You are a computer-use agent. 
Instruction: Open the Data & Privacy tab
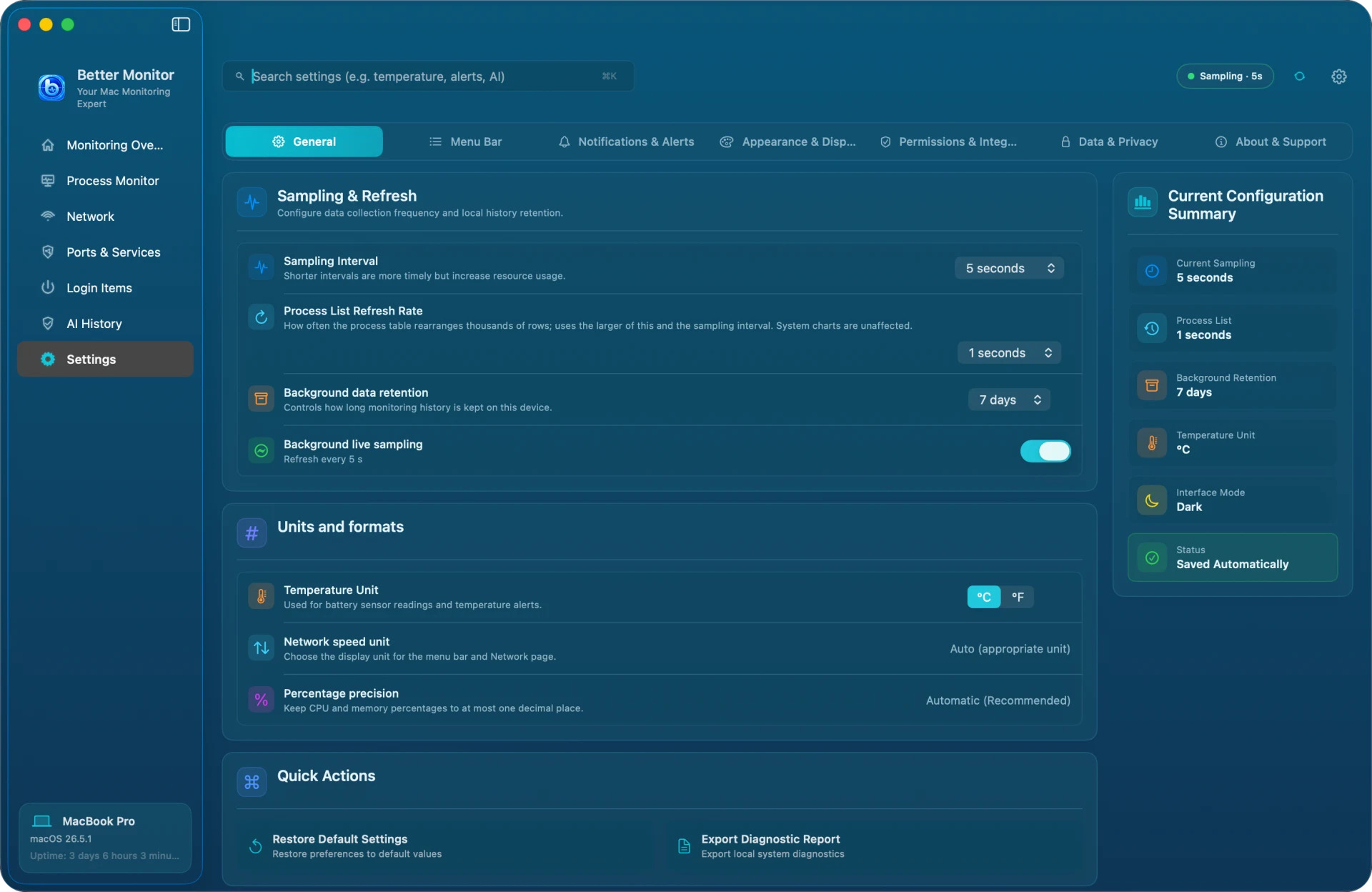(x=1109, y=142)
